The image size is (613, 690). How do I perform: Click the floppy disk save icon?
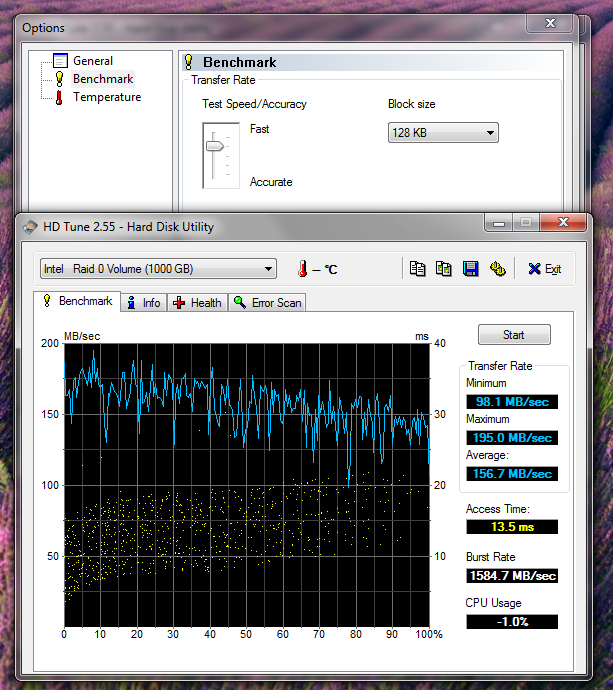(471, 269)
